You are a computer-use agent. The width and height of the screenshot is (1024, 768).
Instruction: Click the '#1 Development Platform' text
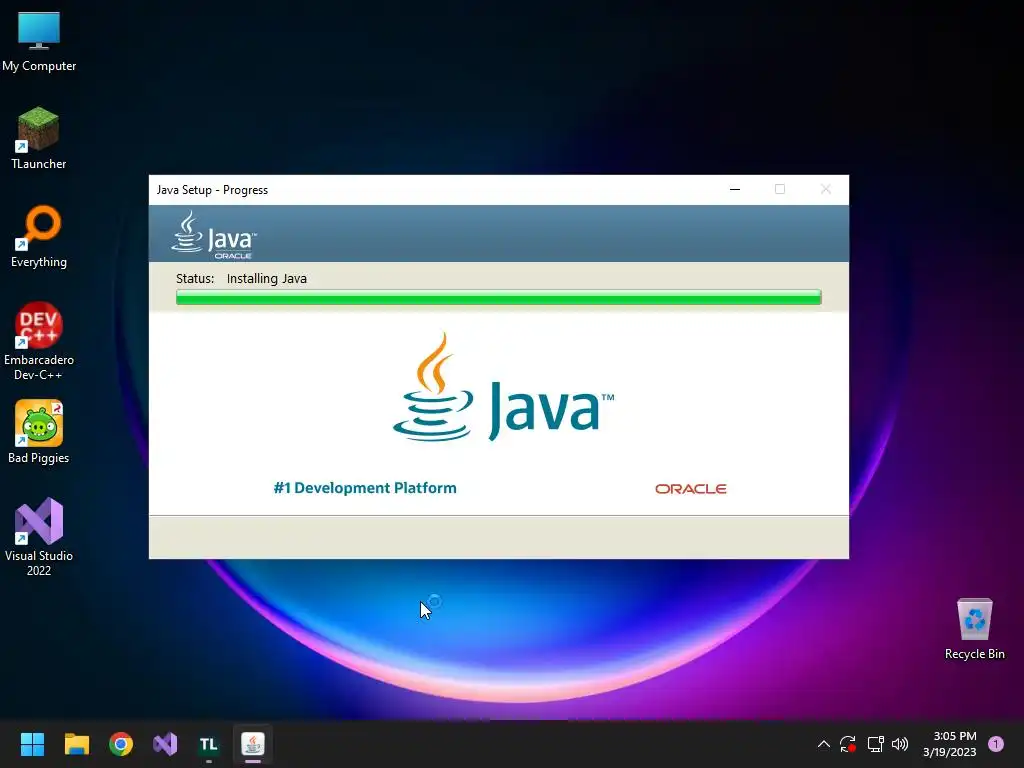click(x=364, y=488)
